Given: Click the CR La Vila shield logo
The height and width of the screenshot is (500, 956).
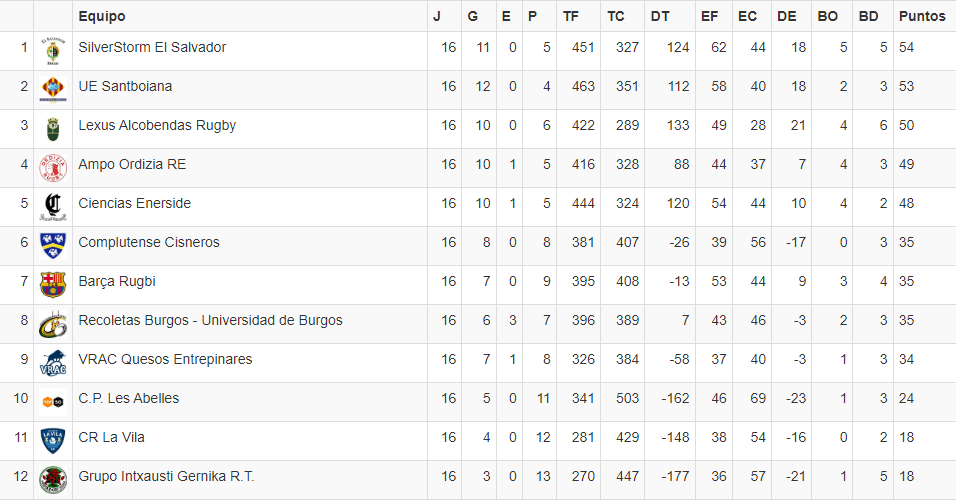Looking at the screenshot, I should (x=52, y=440).
